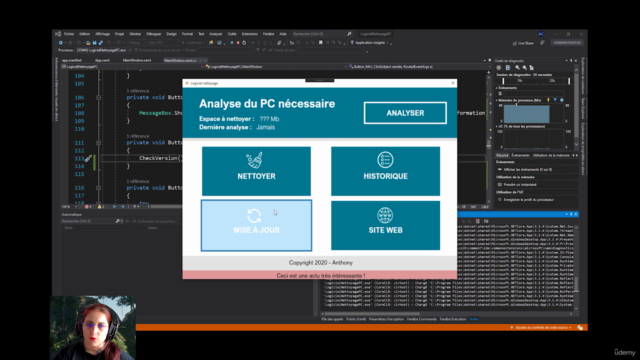Open the Fichier menu

click(x=69, y=34)
